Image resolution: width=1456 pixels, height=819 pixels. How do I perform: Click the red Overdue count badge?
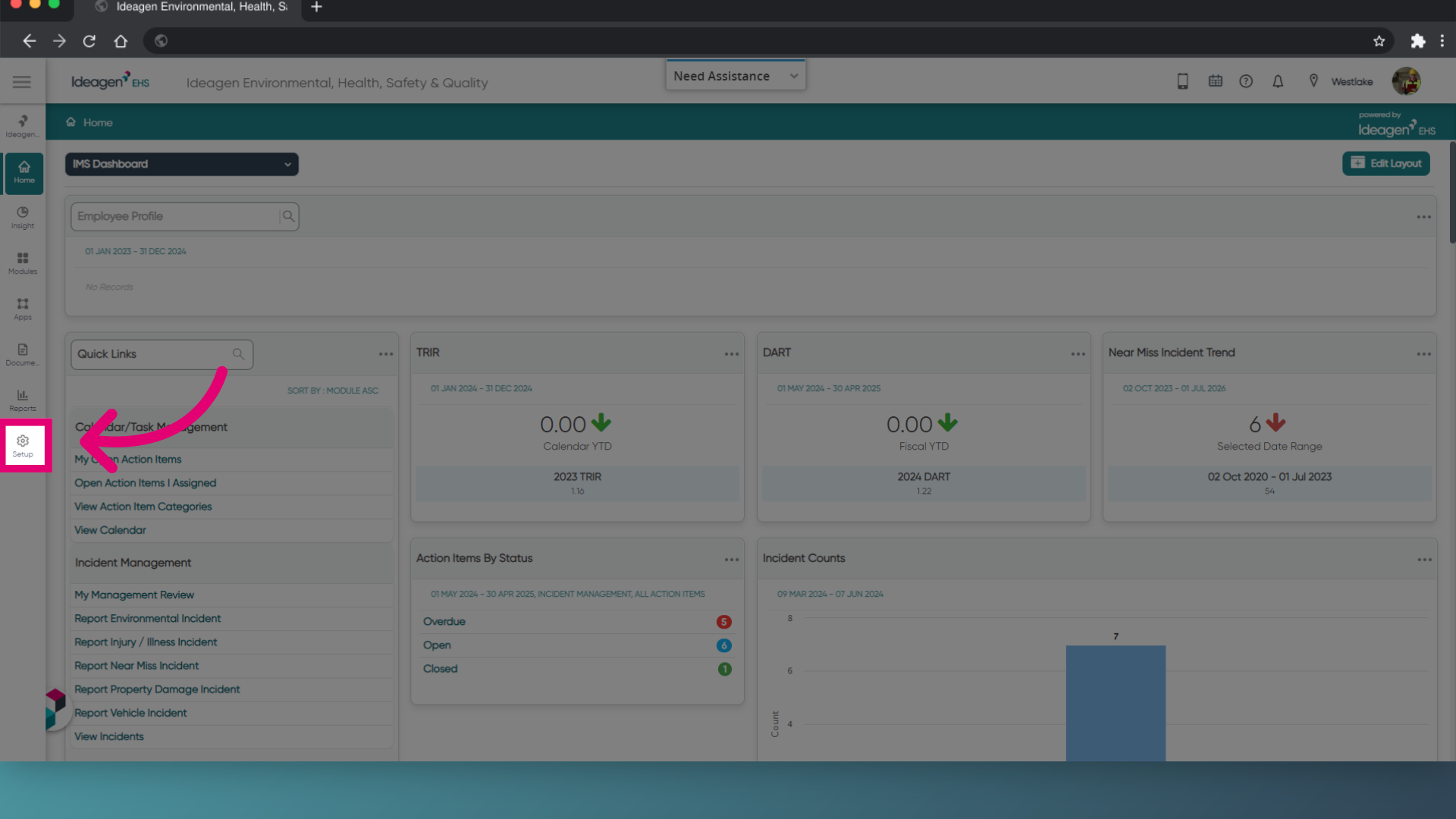723,622
